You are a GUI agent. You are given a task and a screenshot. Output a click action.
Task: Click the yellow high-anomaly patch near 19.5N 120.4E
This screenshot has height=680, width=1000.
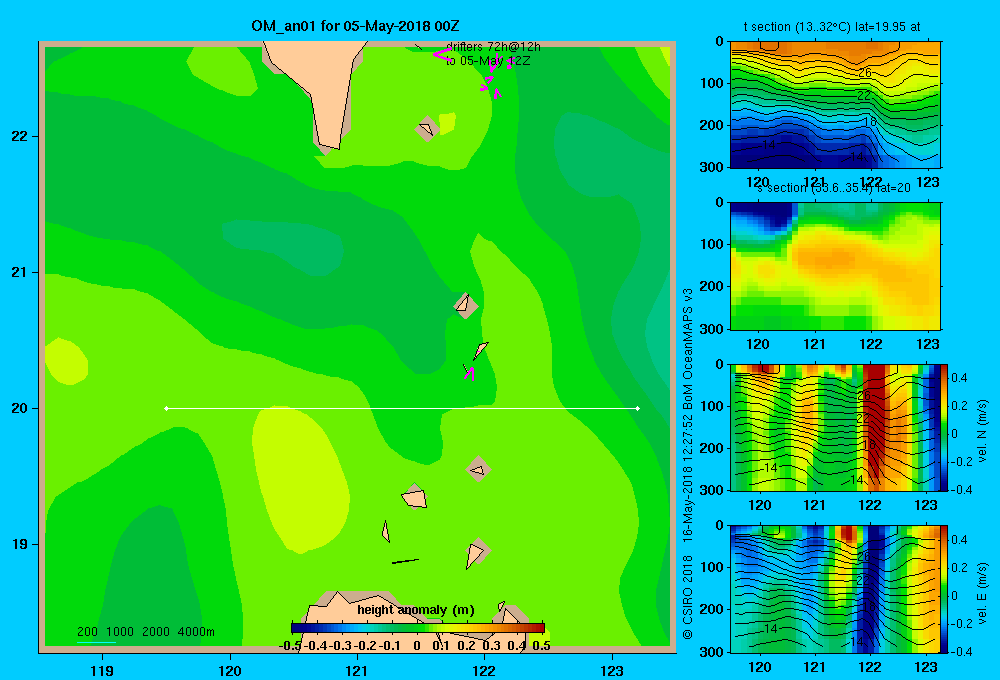tap(300, 478)
